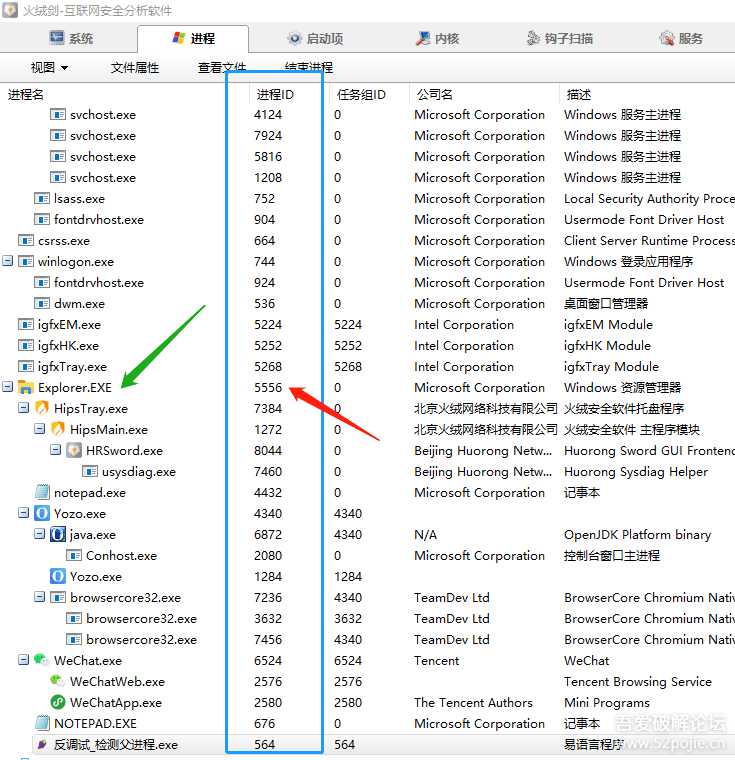The height and width of the screenshot is (760, 735).
Task: Collapse the WeChat.exe tree node
Action: click(x=23, y=660)
